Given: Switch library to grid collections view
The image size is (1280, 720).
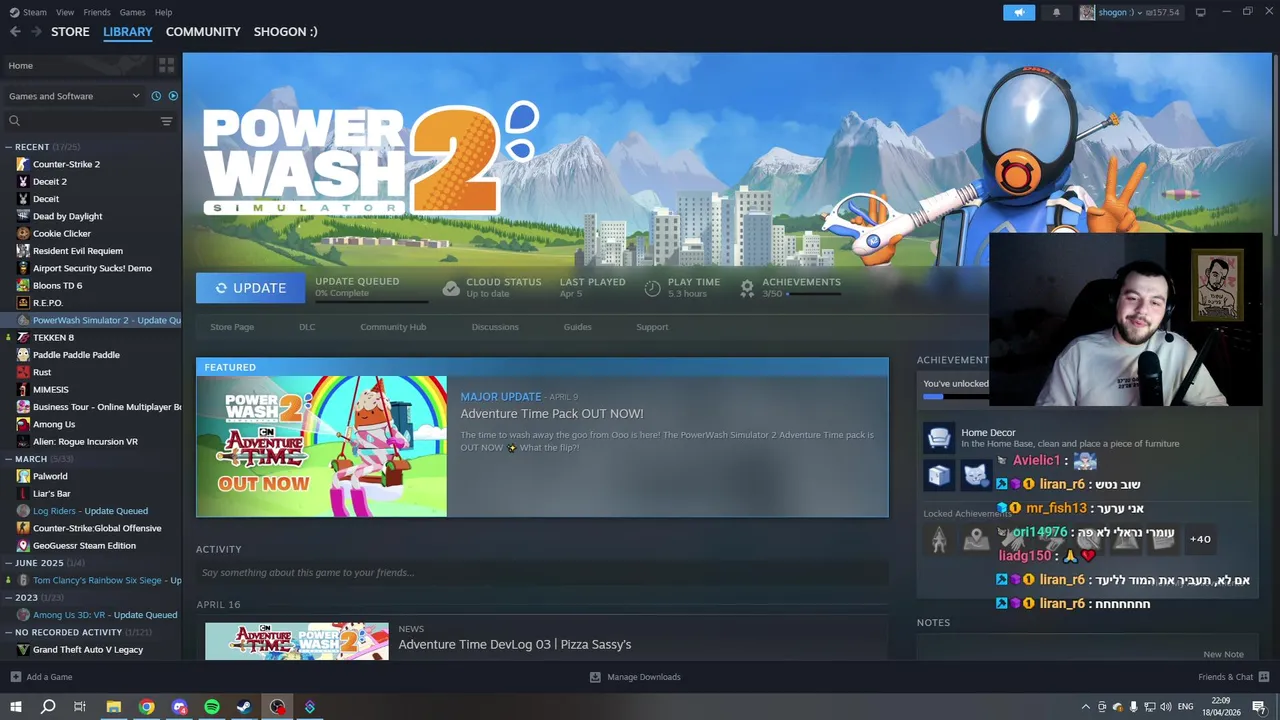Looking at the screenshot, I should 166,65.
